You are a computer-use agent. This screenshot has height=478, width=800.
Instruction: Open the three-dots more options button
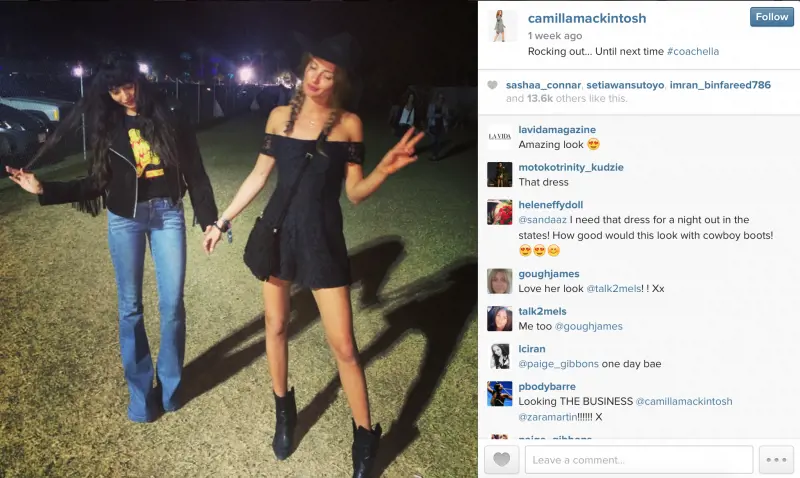click(776, 460)
